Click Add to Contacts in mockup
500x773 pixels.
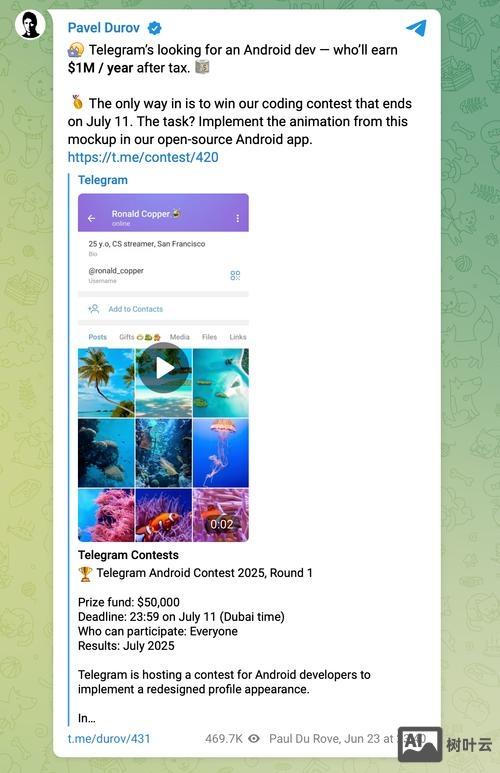tap(136, 309)
